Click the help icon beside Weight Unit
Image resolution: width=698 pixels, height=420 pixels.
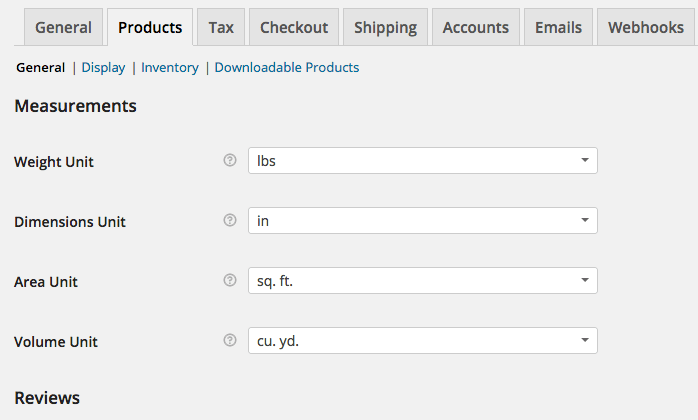click(230, 160)
